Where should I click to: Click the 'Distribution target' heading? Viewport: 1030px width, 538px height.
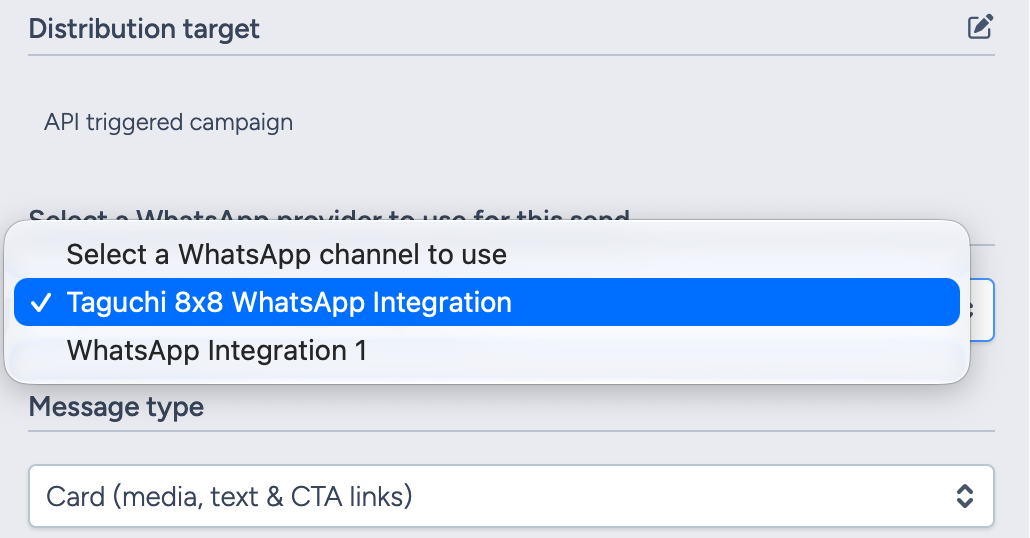pos(144,29)
